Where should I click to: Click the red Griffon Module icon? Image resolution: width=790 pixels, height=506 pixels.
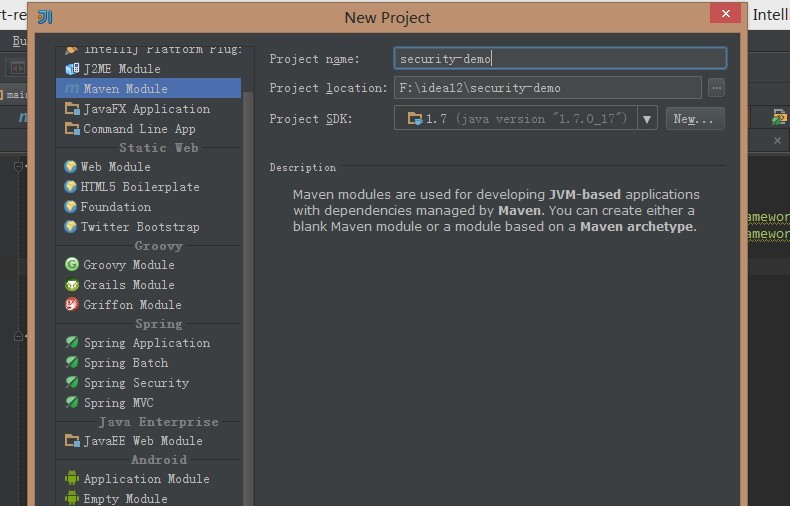click(x=72, y=305)
